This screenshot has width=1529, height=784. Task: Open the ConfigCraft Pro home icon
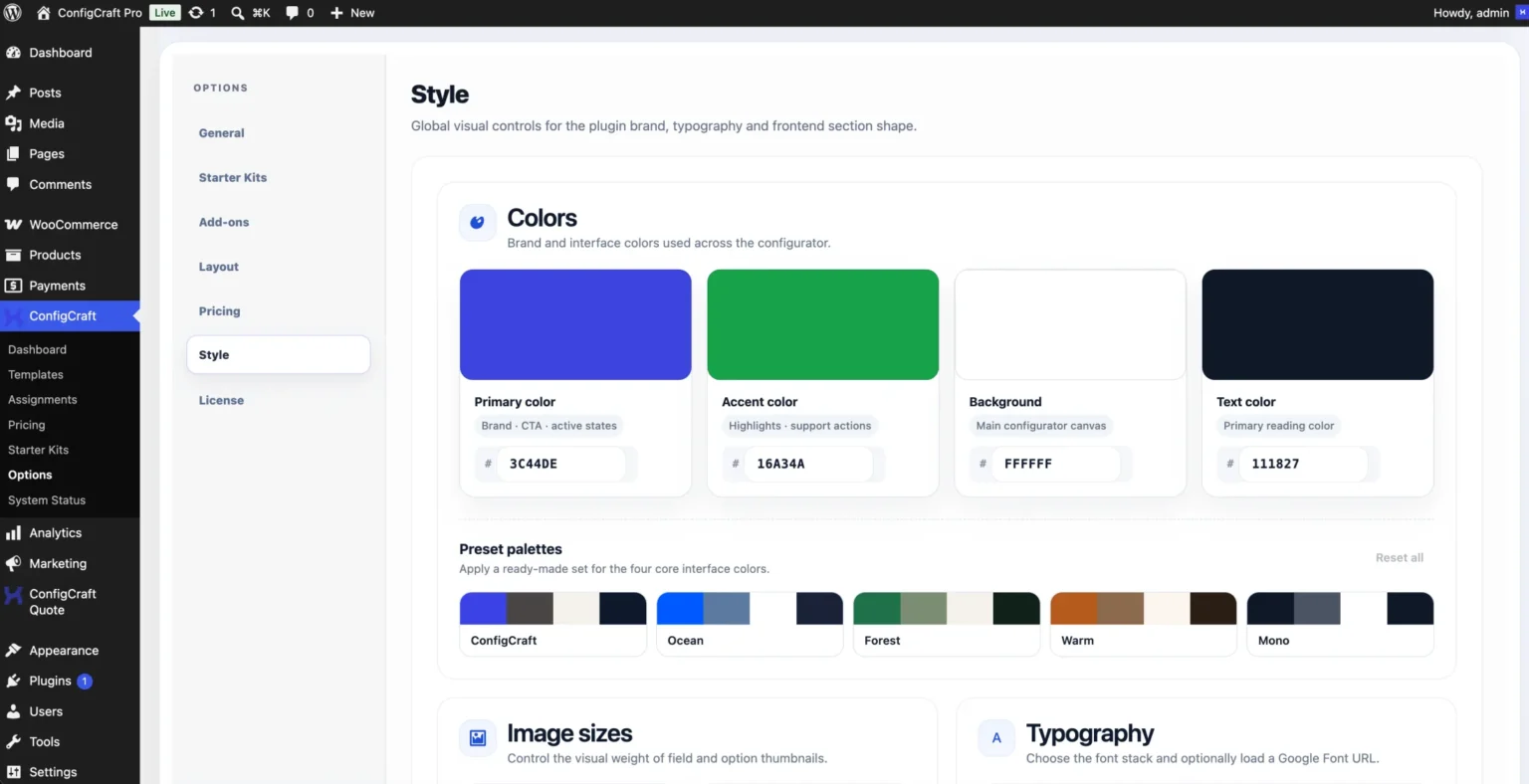tap(44, 13)
